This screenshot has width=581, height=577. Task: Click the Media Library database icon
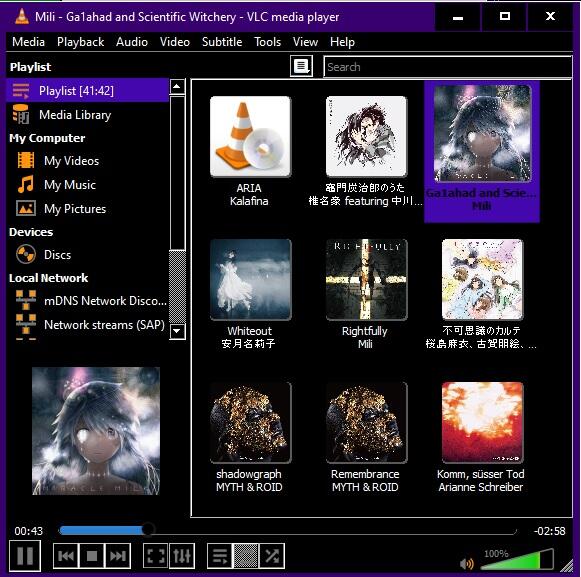click(21, 114)
